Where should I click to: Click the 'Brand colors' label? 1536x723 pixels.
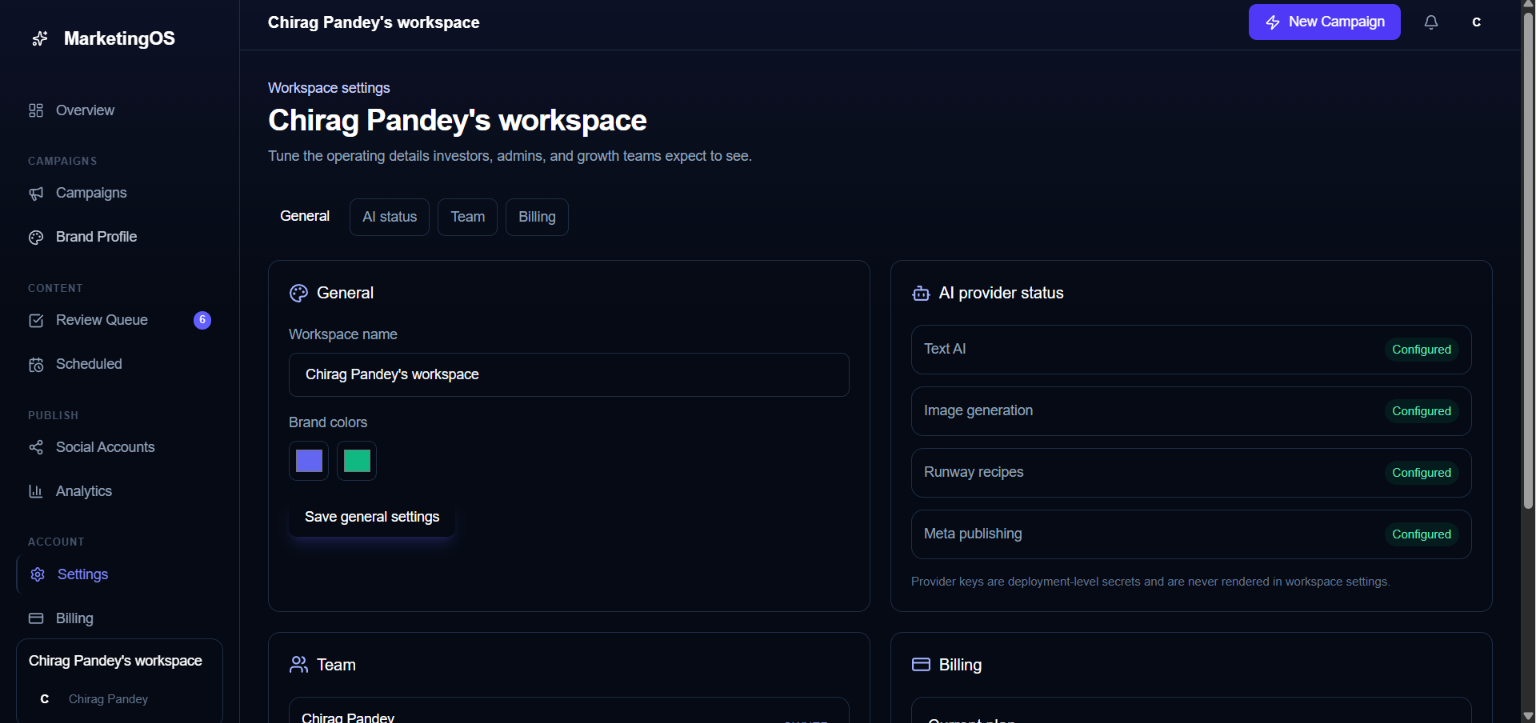[x=328, y=422]
